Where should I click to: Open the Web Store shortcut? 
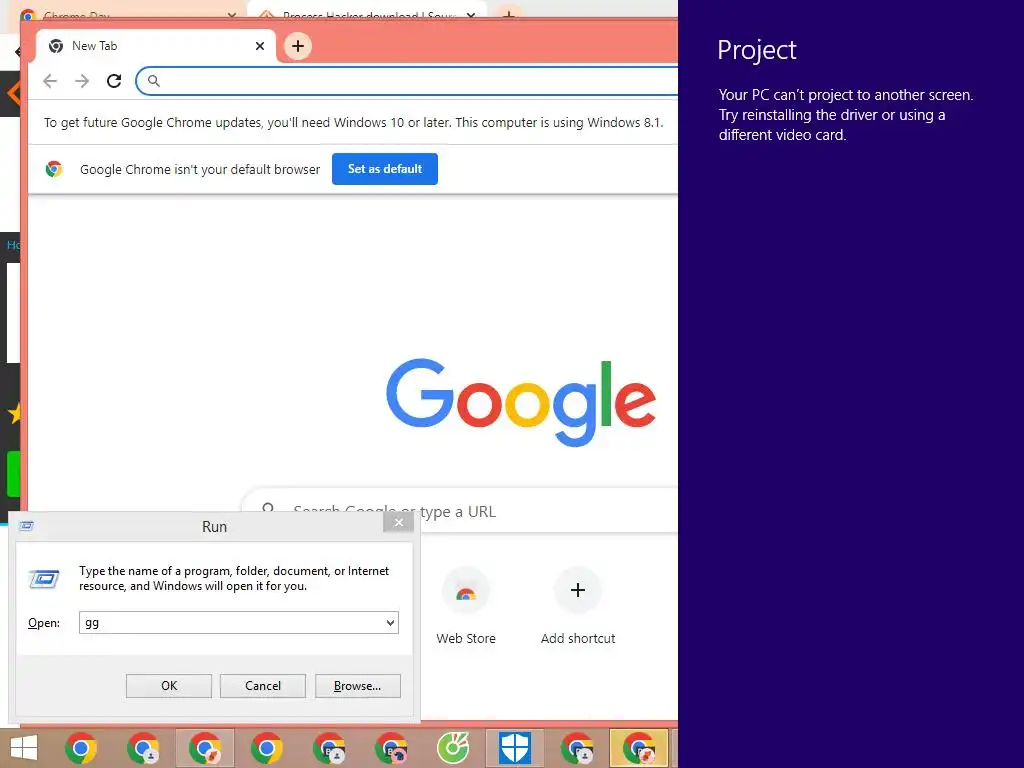(466, 607)
